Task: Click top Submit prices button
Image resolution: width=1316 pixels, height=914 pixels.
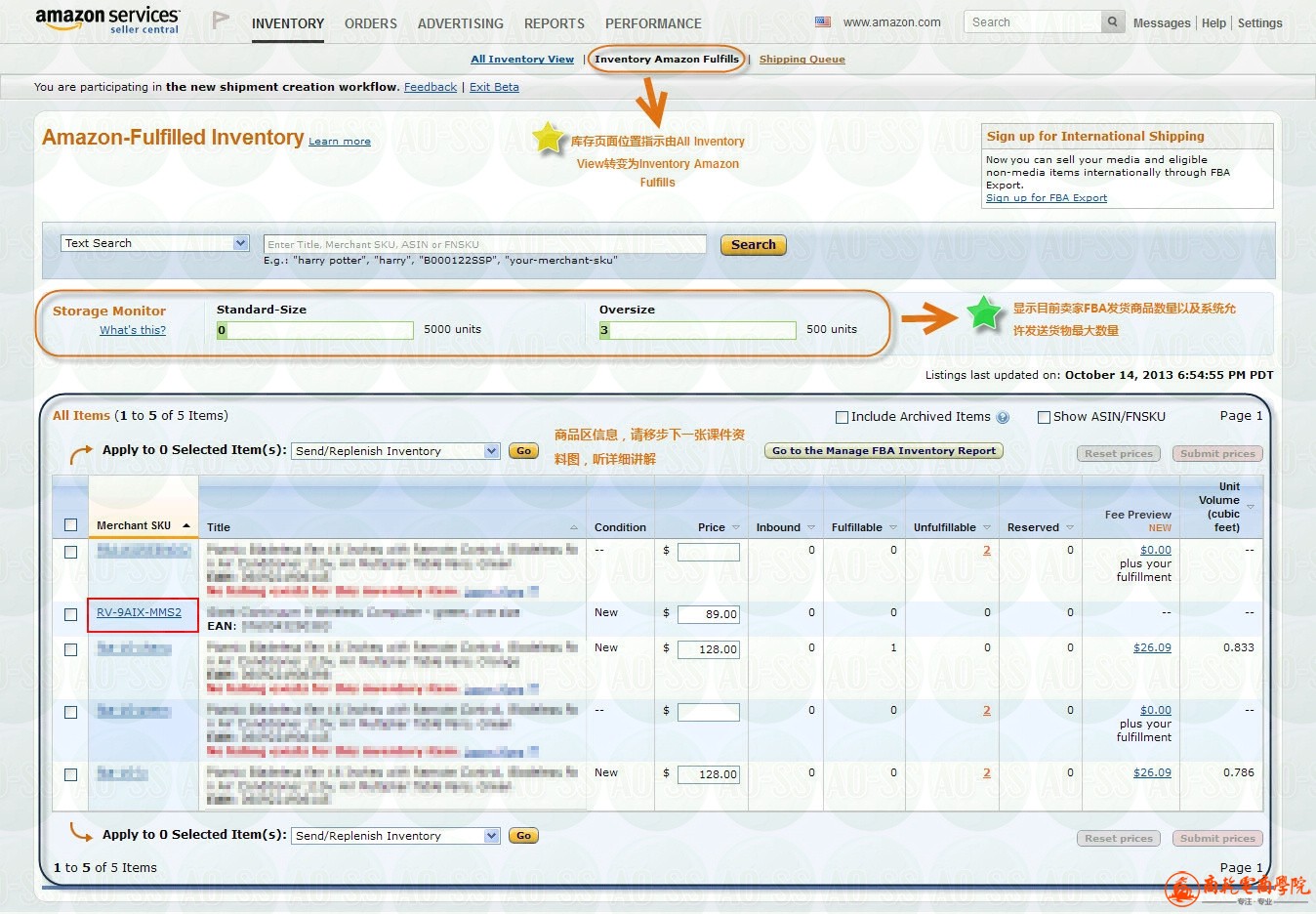Action: pos(1217,454)
